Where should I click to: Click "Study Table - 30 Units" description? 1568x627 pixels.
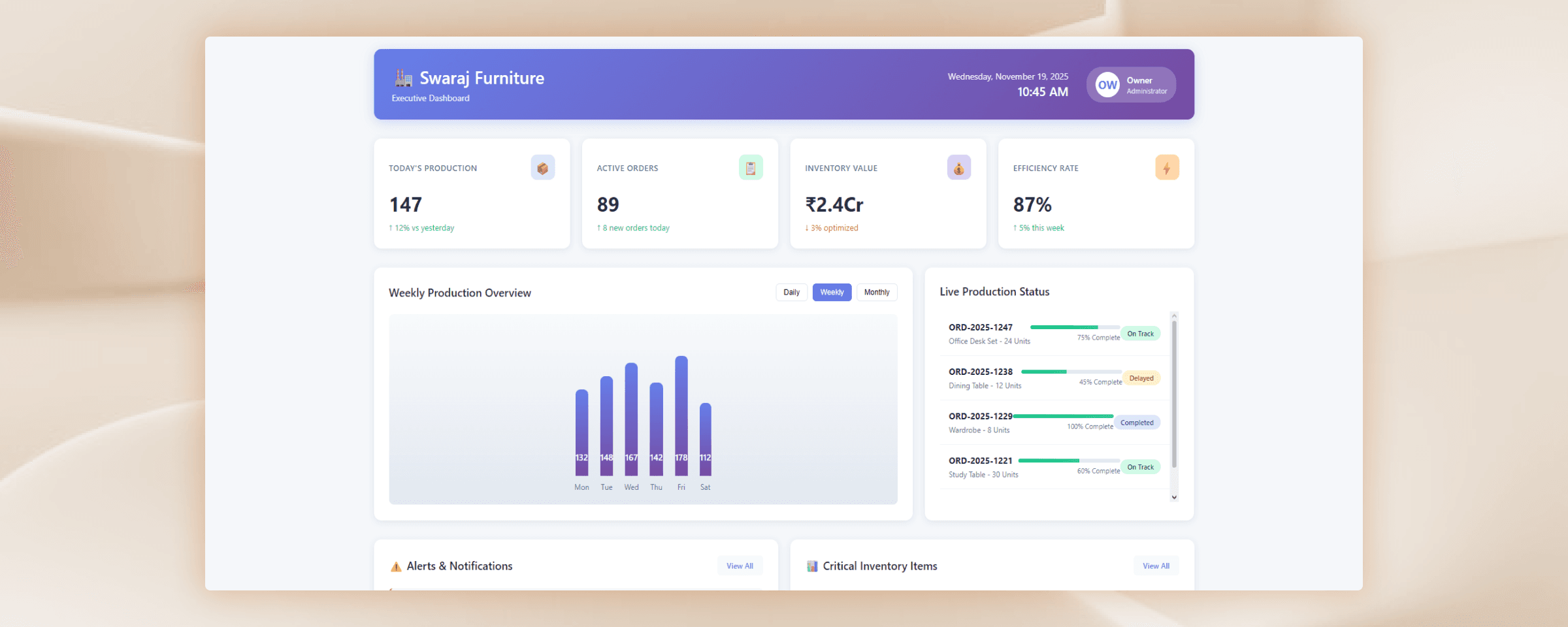tap(983, 475)
